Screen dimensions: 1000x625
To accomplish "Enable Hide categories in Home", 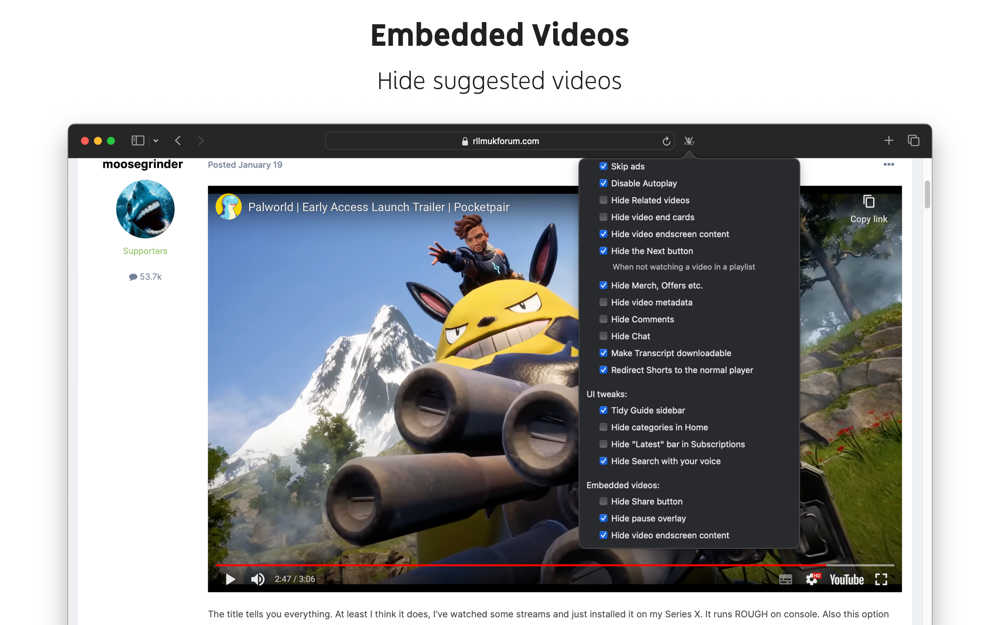I will click(x=603, y=427).
